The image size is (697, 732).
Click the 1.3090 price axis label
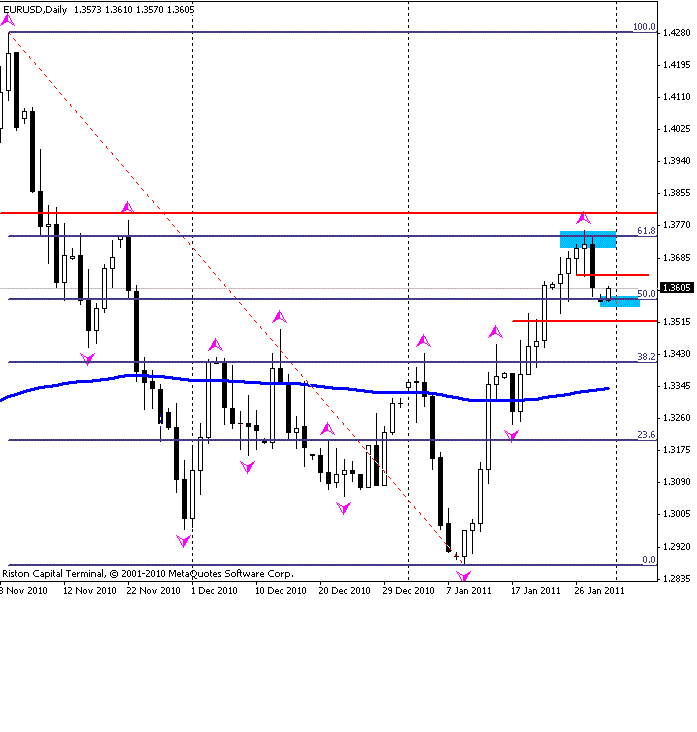coord(676,482)
